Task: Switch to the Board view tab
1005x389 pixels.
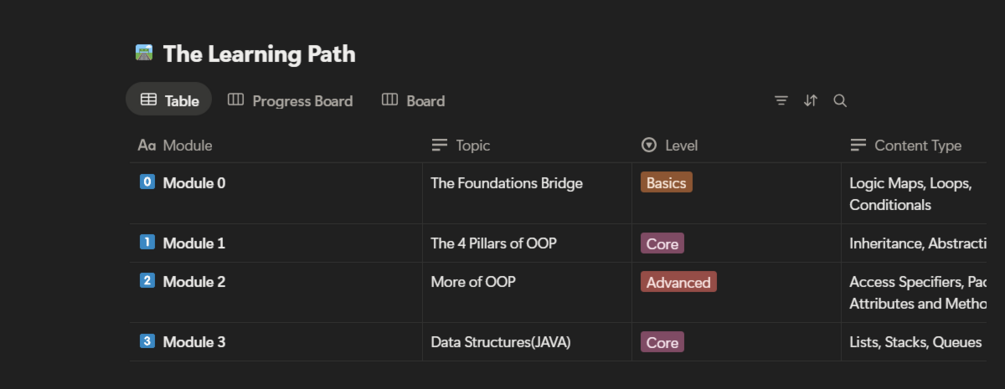Action: tap(413, 101)
